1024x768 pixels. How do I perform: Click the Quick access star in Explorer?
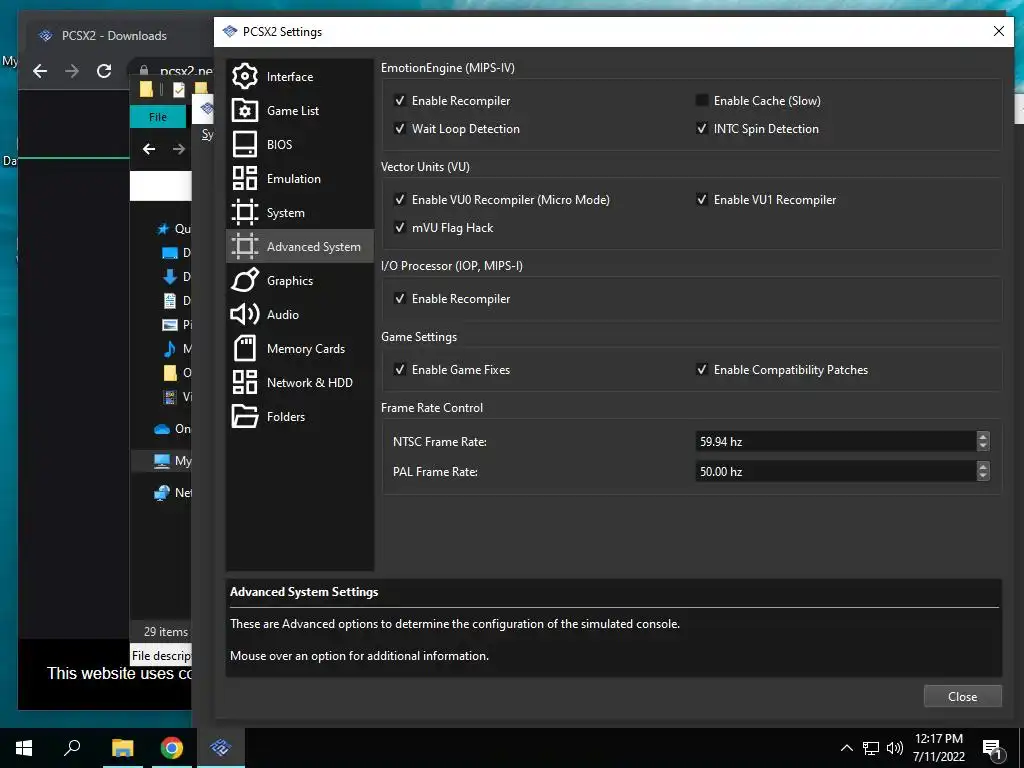[x=163, y=229]
